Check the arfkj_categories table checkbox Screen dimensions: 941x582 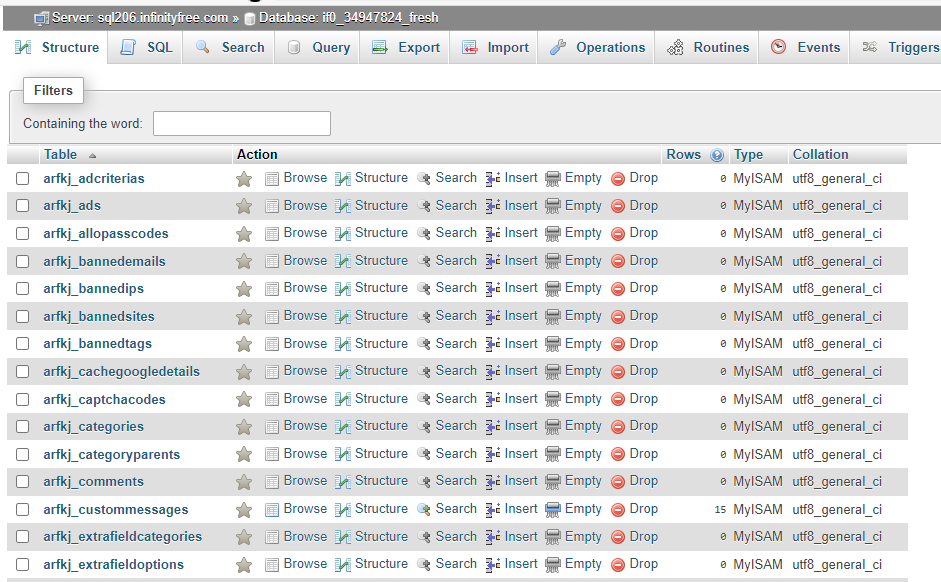point(22,427)
